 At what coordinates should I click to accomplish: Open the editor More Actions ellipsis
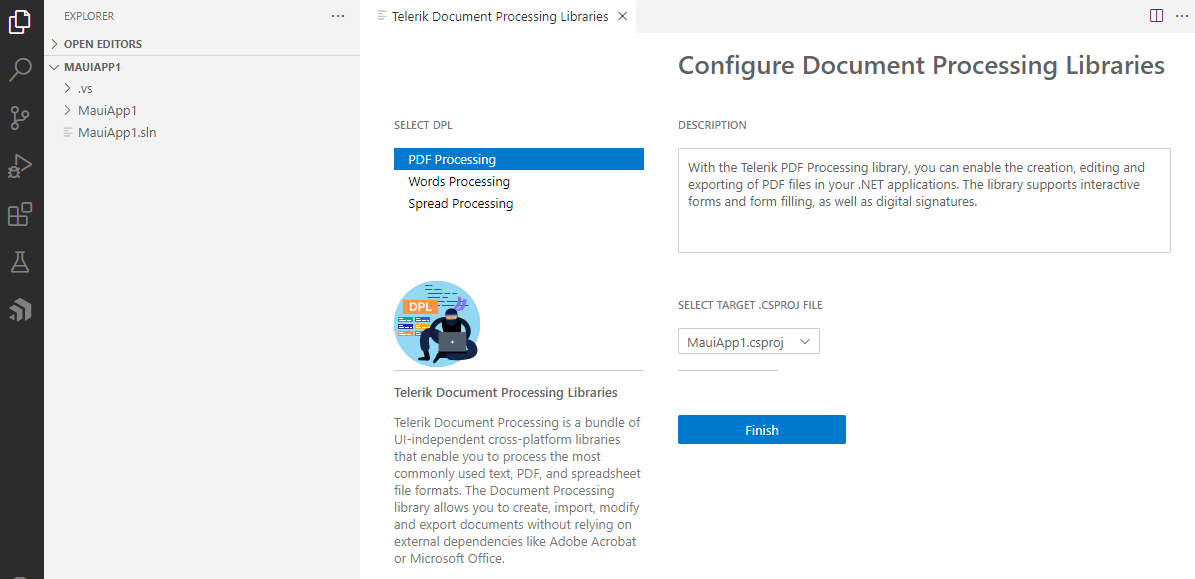pos(1182,16)
